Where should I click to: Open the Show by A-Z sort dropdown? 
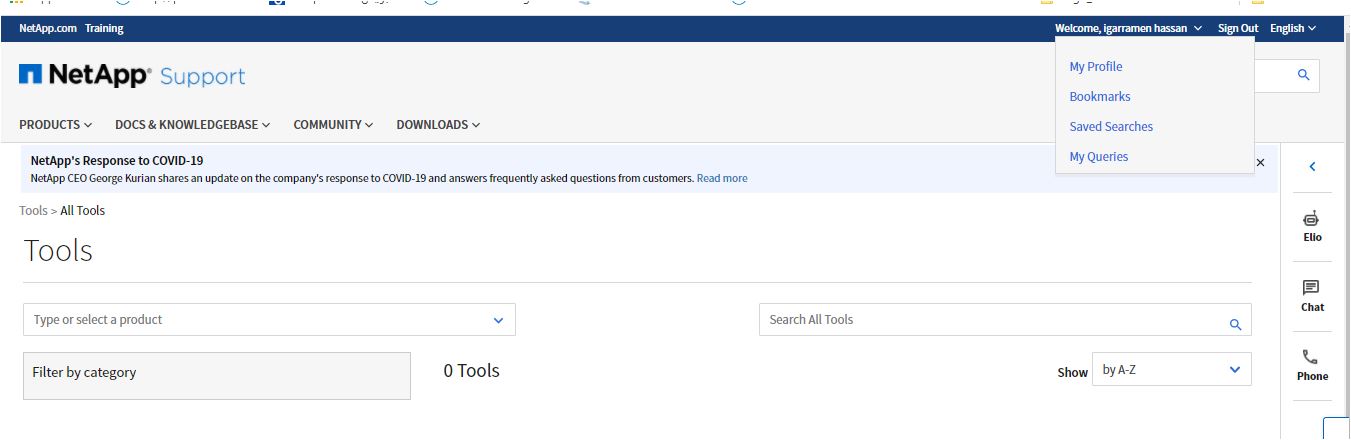1171,370
